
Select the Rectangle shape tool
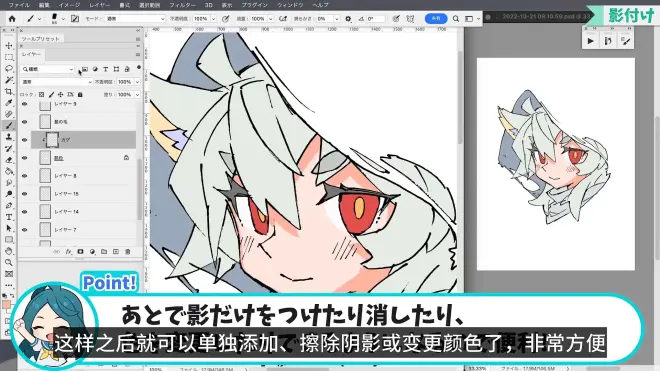point(9,240)
